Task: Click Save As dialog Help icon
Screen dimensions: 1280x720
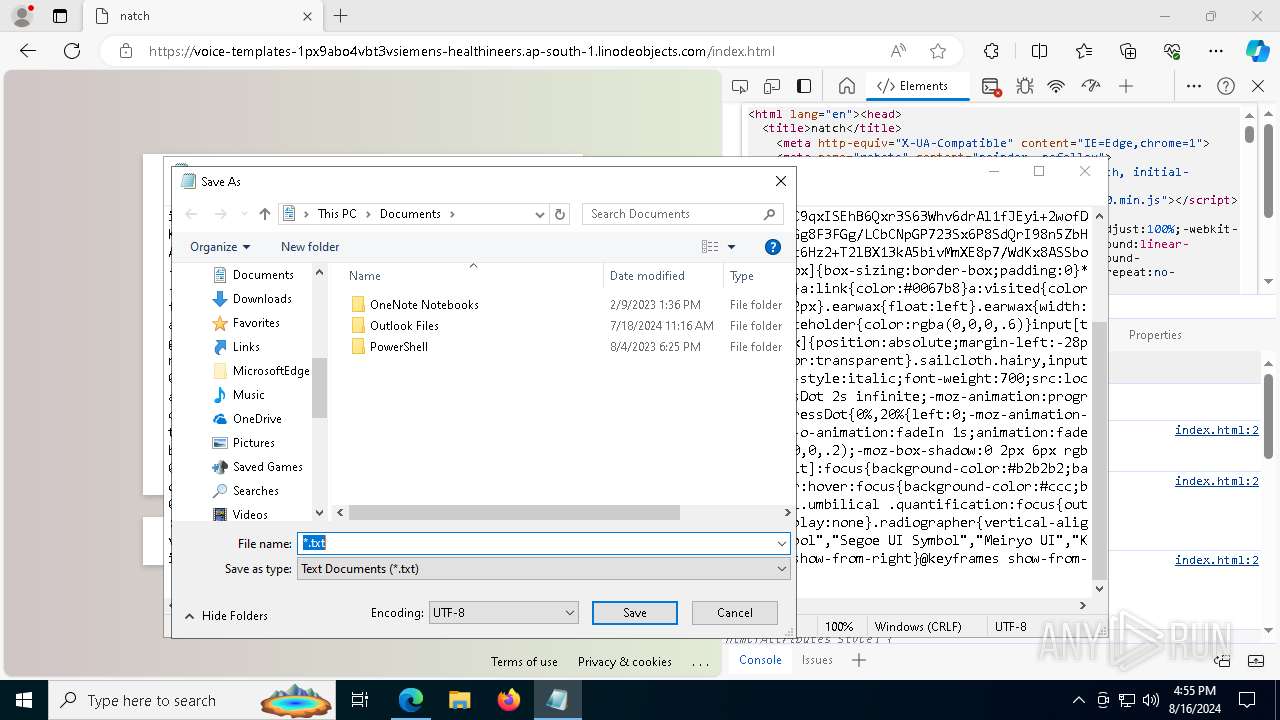Action: click(772, 247)
